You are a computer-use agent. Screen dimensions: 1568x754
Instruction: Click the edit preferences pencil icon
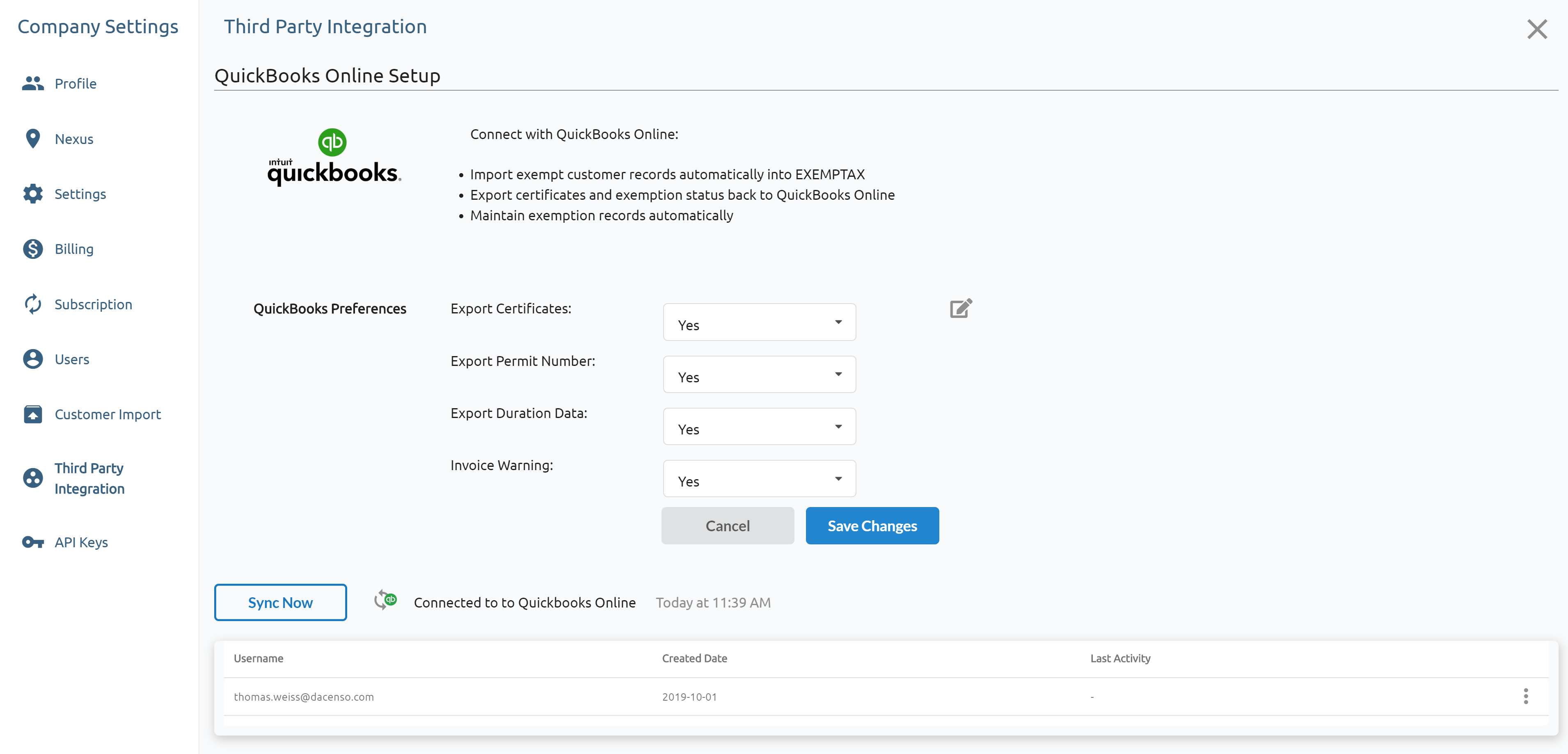point(961,308)
